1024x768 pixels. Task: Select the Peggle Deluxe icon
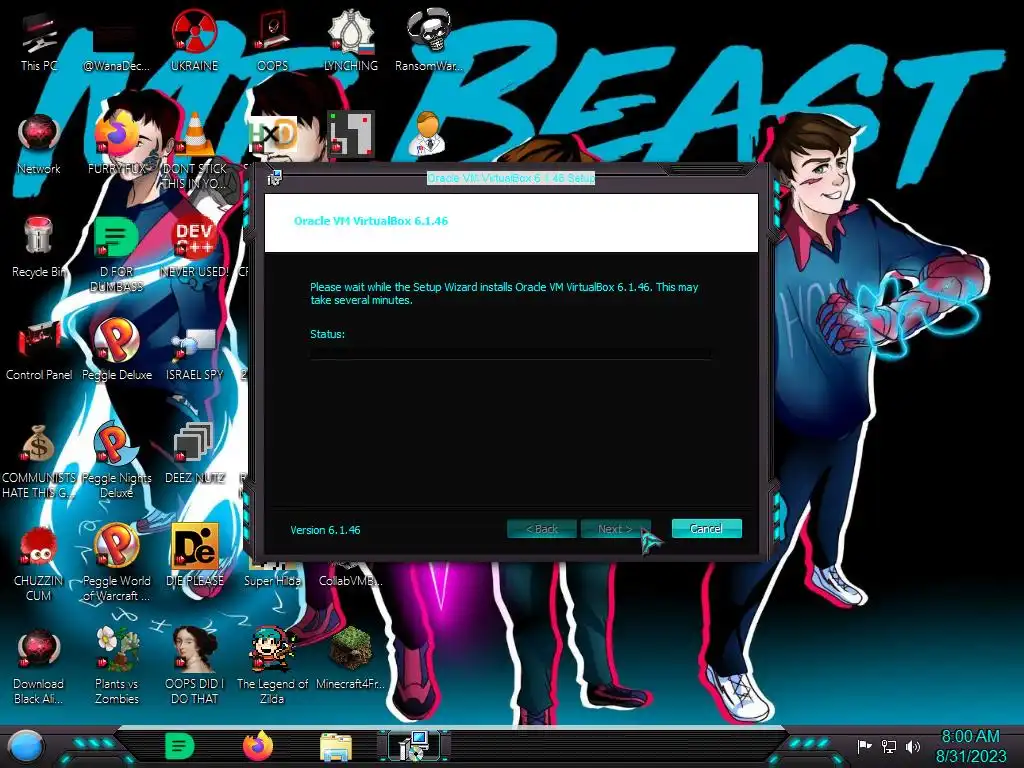(x=116, y=349)
